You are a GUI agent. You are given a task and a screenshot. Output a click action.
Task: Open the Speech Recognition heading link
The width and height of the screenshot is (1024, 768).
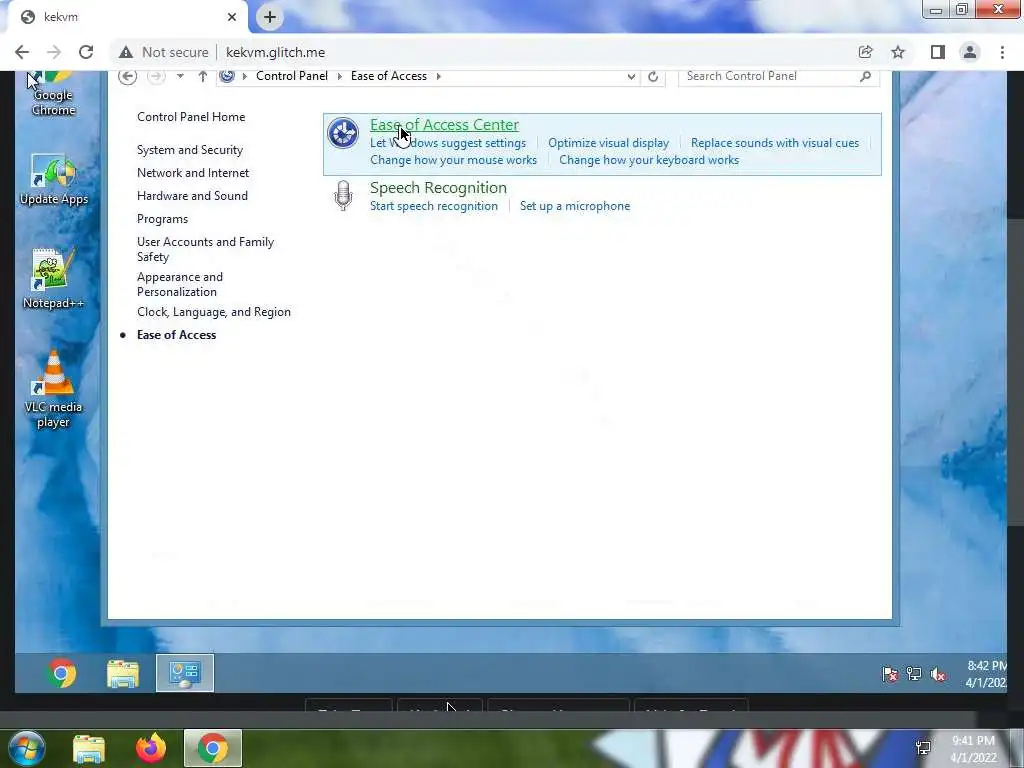[x=438, y=187]
